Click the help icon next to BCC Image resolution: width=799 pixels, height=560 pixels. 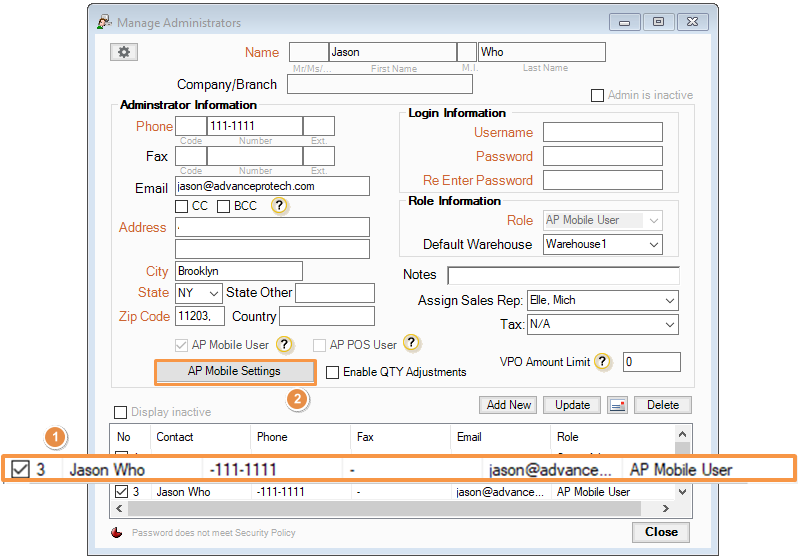coord(280,206)
